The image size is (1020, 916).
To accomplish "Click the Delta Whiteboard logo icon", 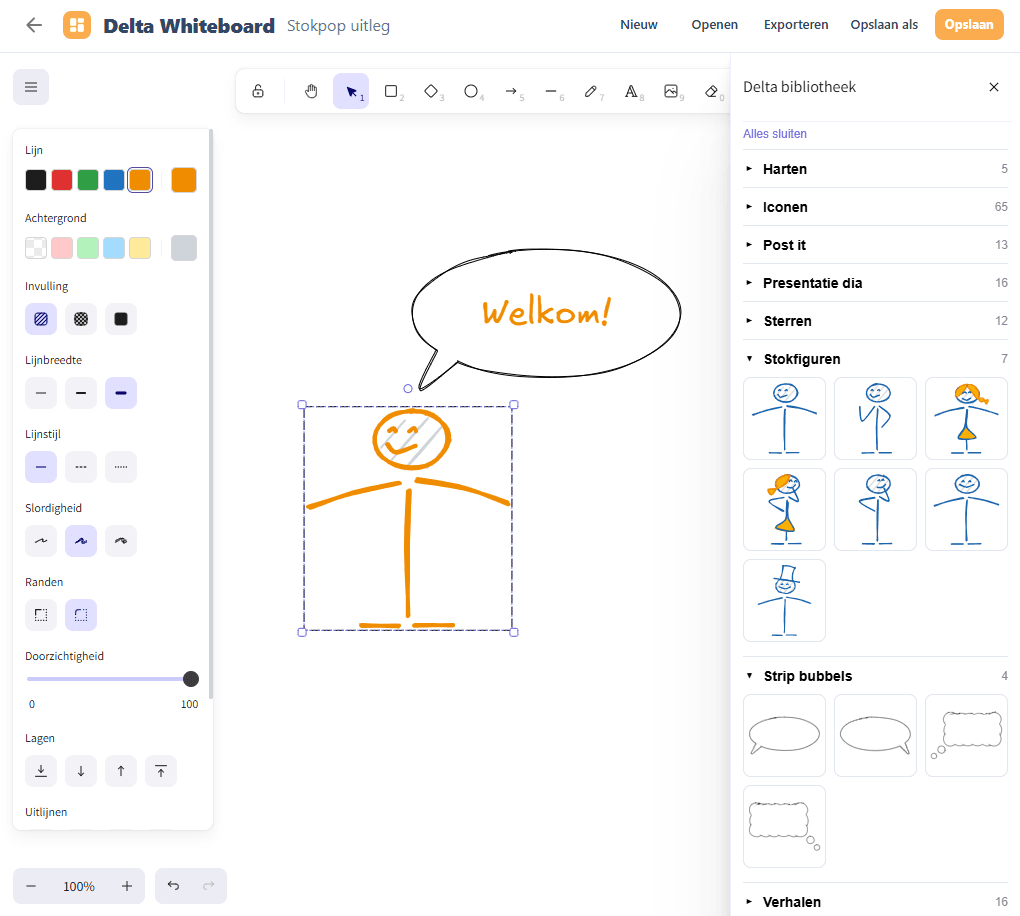I will 77,25.
